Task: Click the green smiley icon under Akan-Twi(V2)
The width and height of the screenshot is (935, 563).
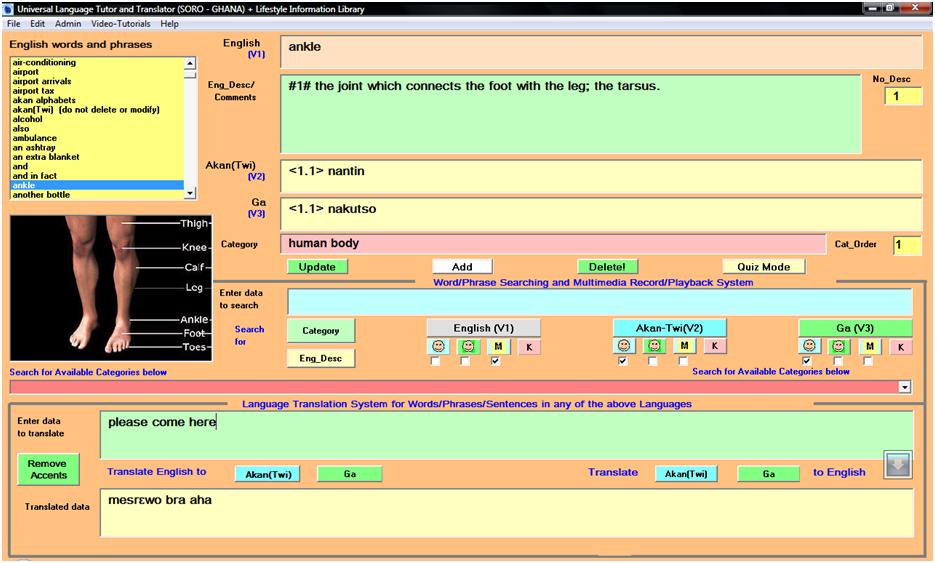Action: tap(653, 346)
